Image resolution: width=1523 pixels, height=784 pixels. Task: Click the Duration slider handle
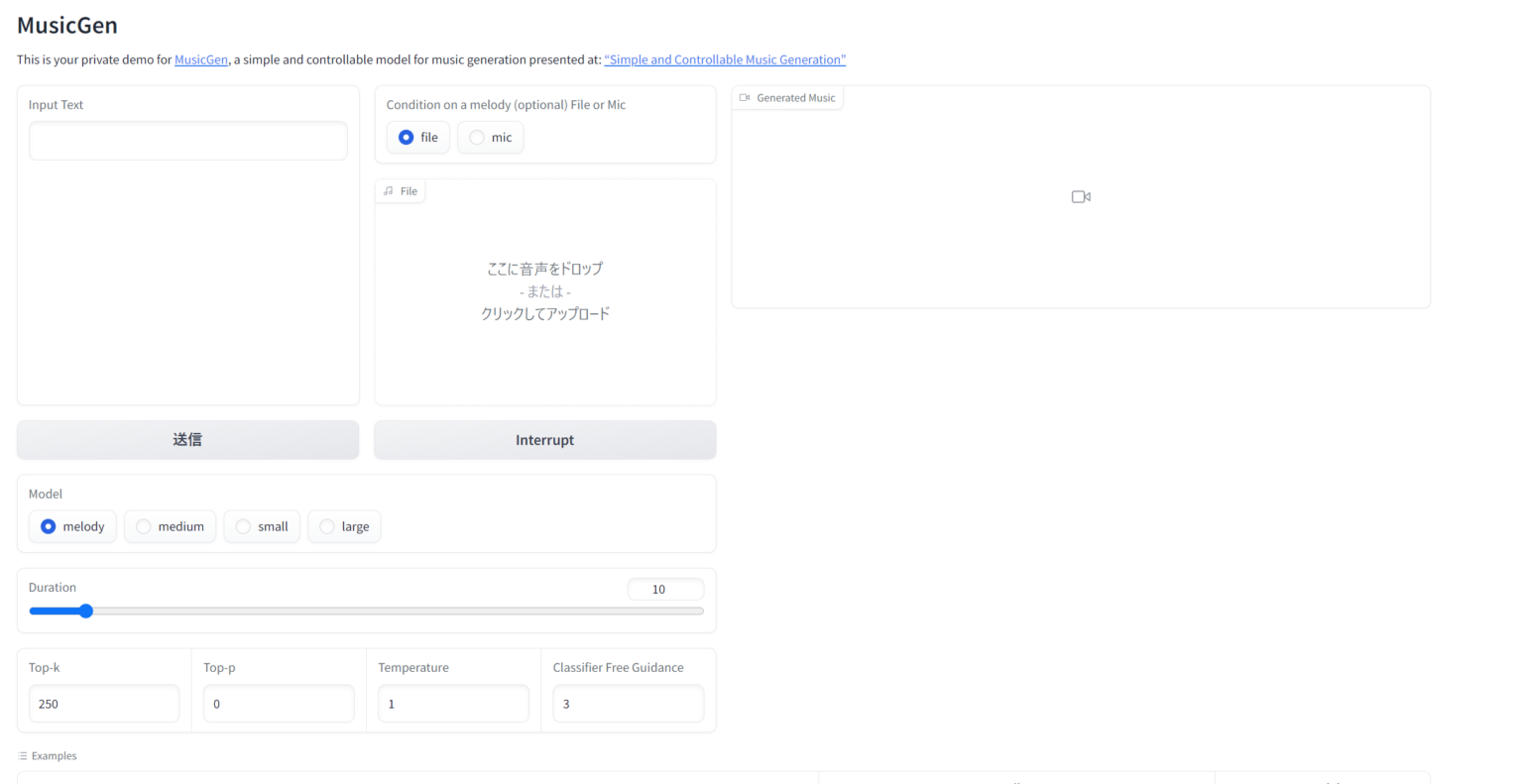pyautogui.click(x=86, y=612)
